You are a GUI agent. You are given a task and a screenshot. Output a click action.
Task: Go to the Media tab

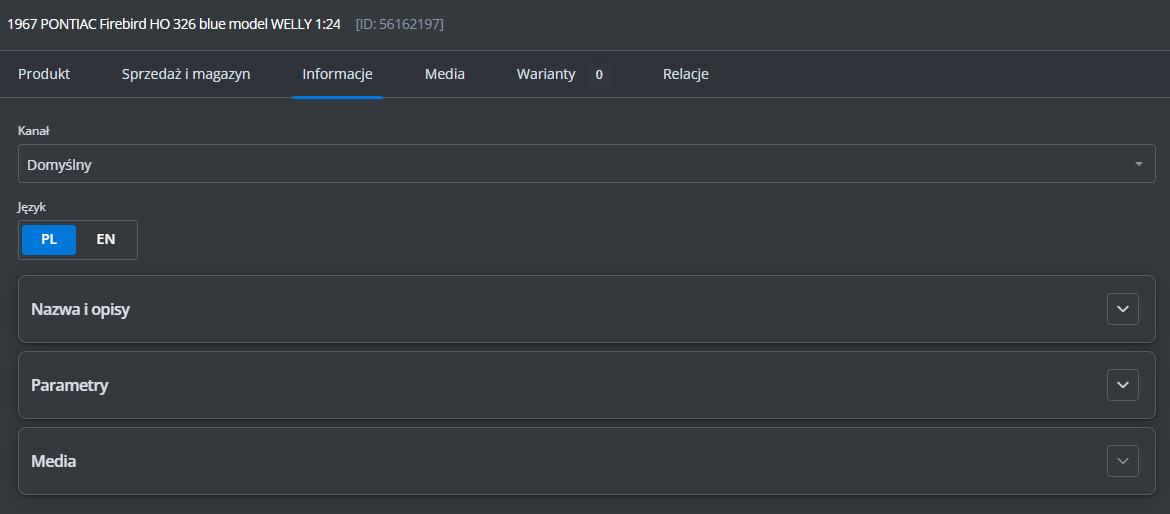(445, 74)
